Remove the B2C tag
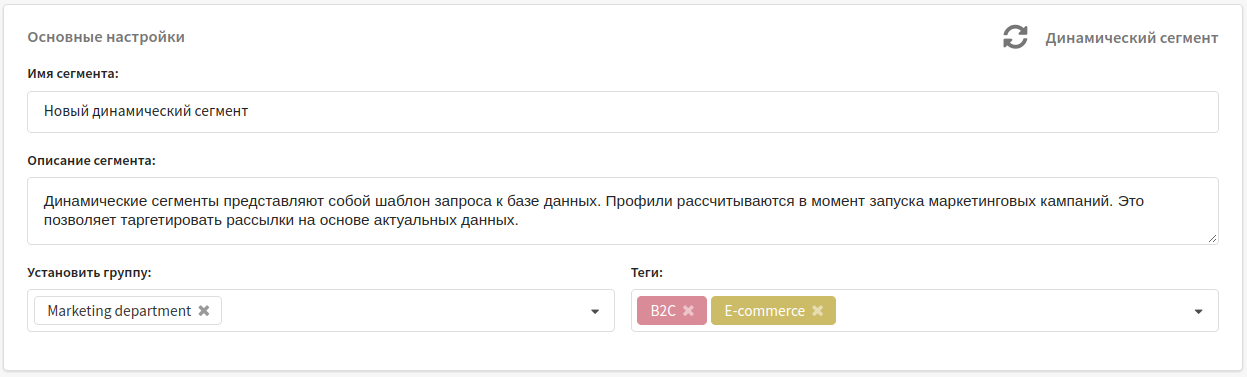The image size is (1247, 377). [x=688, y=311]
